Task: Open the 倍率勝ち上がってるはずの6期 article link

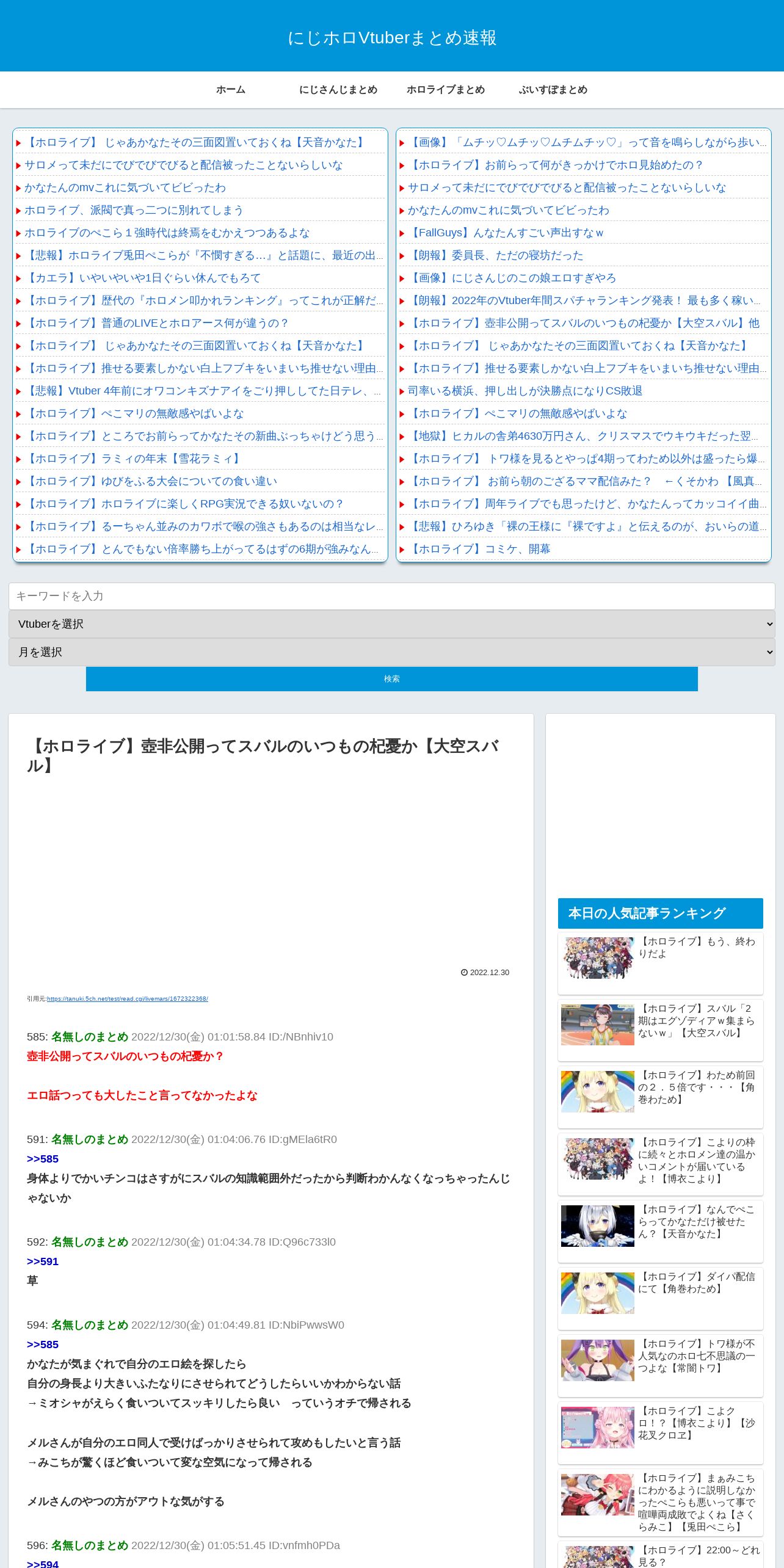Action: (x=203, y=549)
